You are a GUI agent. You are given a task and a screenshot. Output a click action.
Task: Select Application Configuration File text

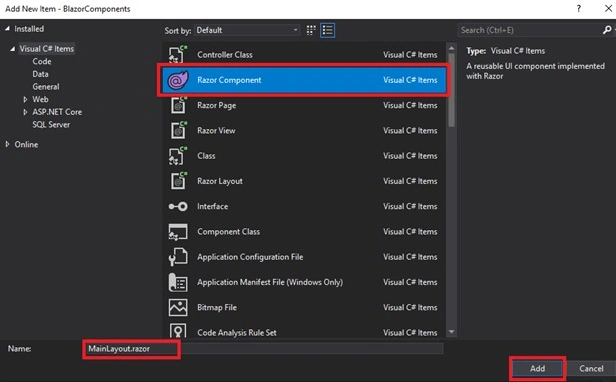pyautogui.click(x=250, y=257)
